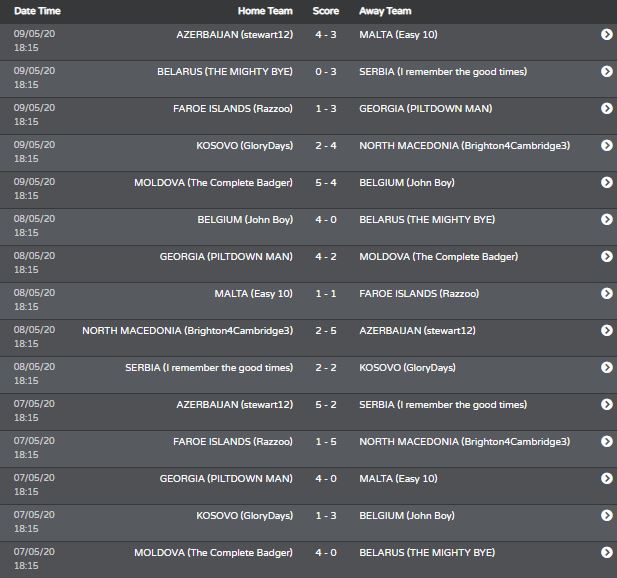The image size is (617, 578).
Task: Open arrow for Azerbaijan 5-2 Serbia match
Action: (606, 404)
